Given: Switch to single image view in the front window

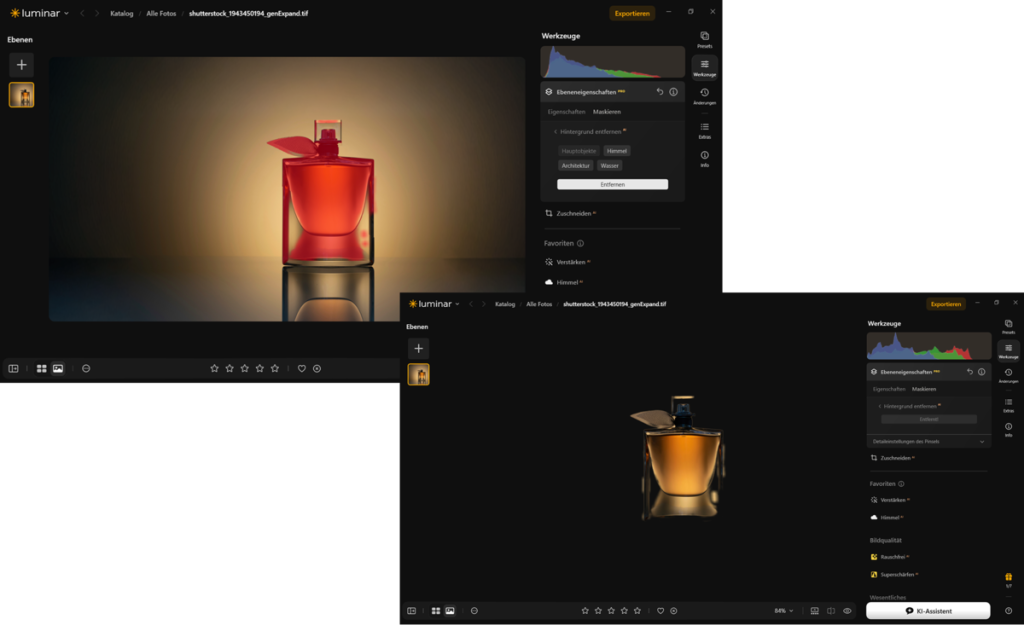Looking at the screenshot, I should [x=450, y=611].
